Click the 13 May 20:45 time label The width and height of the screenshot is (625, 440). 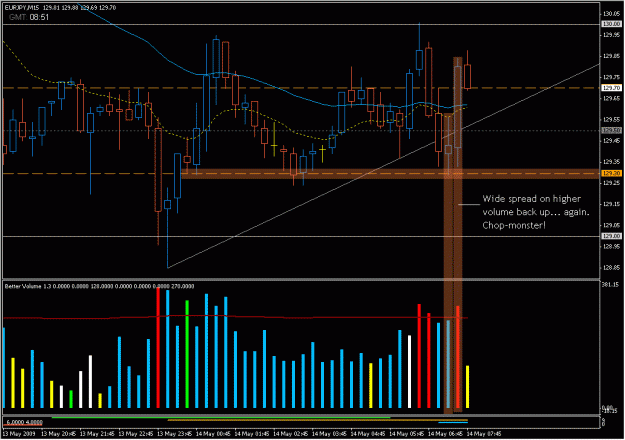[x=59, y=434]
